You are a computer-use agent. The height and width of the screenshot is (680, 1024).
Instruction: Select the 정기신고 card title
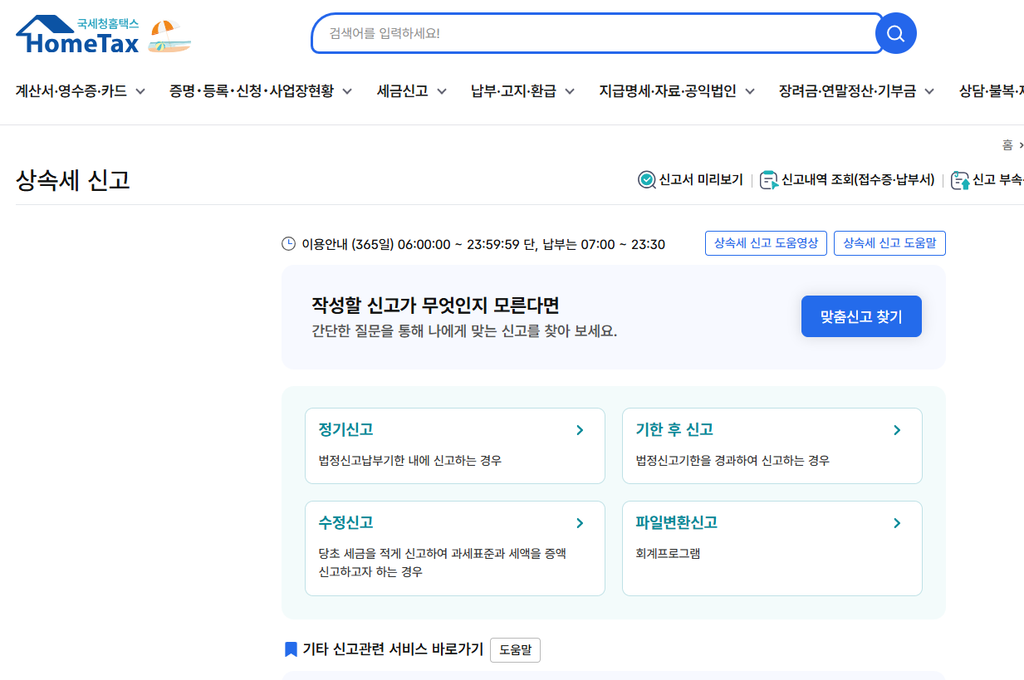[345, 429]
